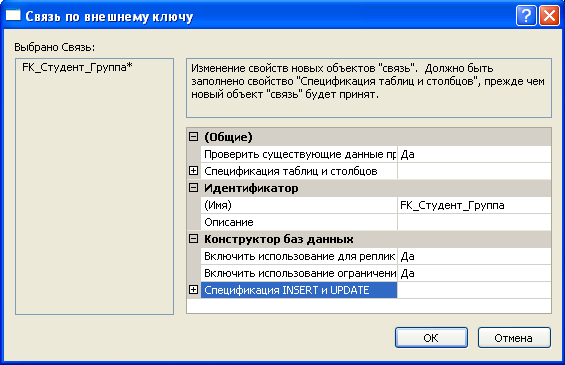Click the Спецификация таблиц и столбцов value cell
565x365 pixels.
point(474,171)
